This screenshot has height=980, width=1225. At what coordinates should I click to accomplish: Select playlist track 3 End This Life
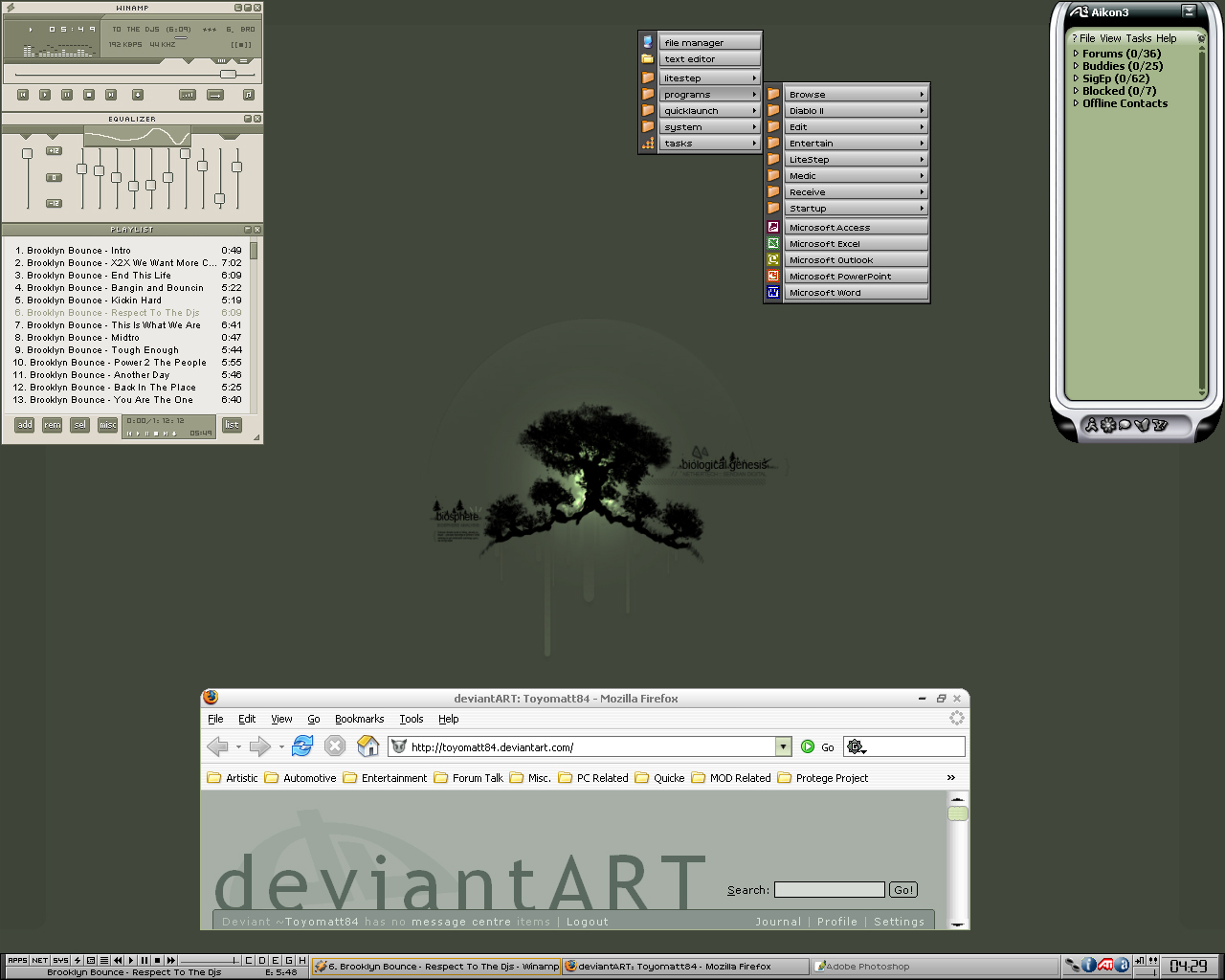[x=126, y=276]
